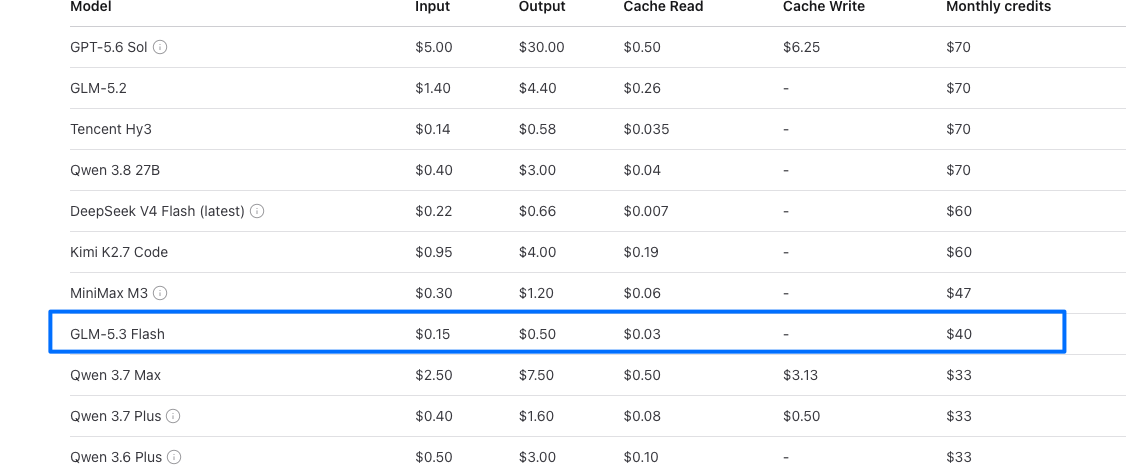Open info icon beside DeepSeek V4 Flash

click(257, 211)
